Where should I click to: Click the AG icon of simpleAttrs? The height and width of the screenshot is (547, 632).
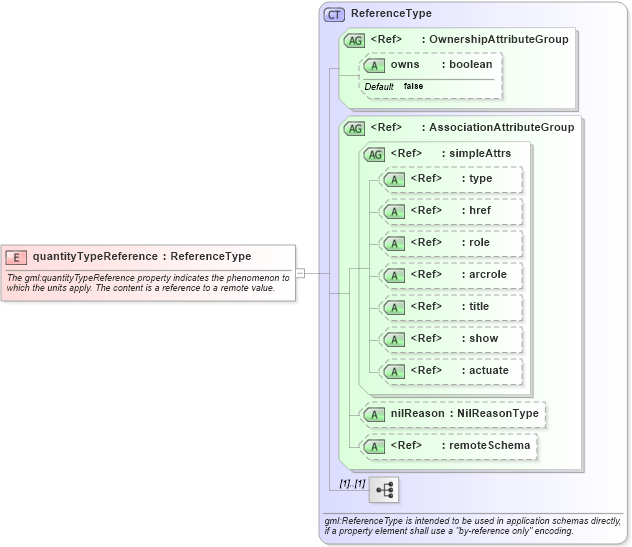tap(374, 154)
